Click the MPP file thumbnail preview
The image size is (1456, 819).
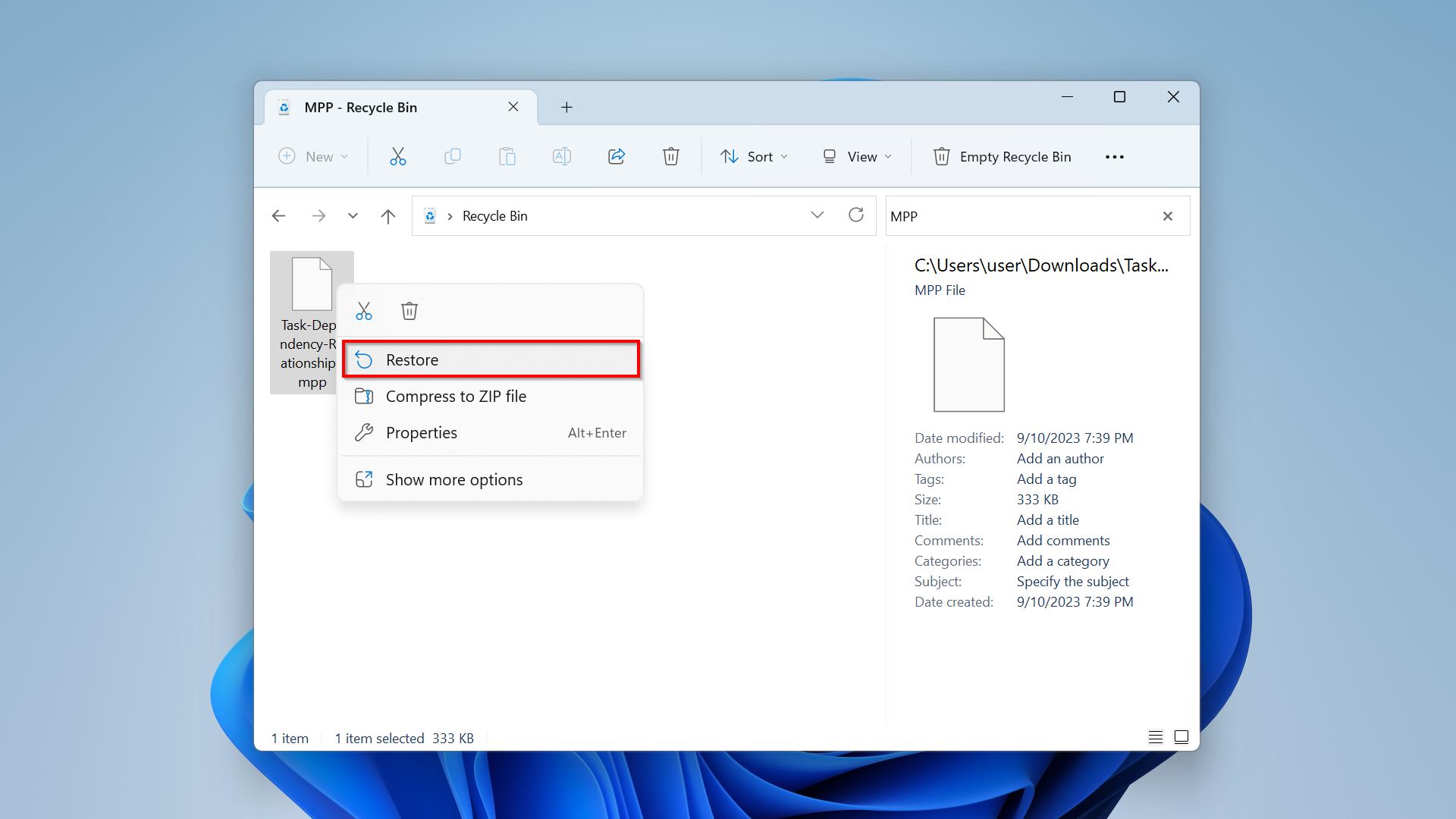(x=966, y=363)
